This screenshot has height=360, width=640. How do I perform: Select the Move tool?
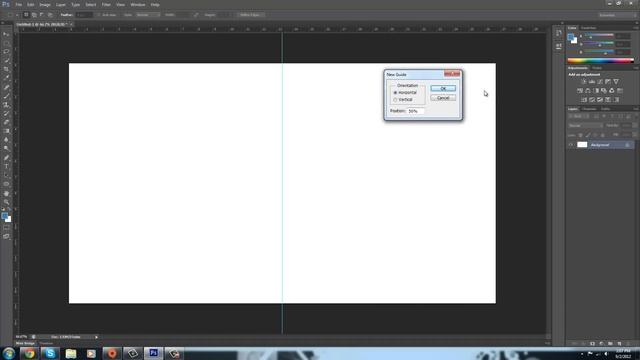pyautogui.click(x=6, y=35)
